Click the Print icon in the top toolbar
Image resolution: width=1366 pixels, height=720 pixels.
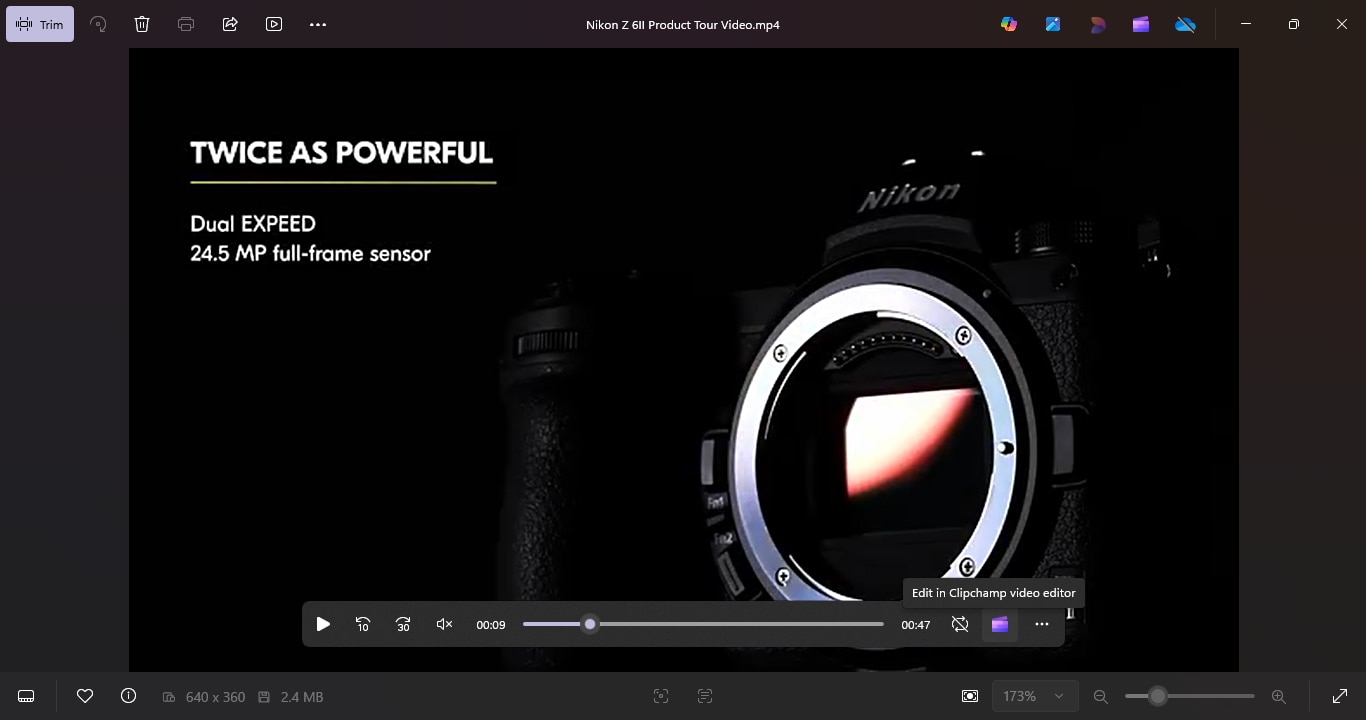pos(186,24)
